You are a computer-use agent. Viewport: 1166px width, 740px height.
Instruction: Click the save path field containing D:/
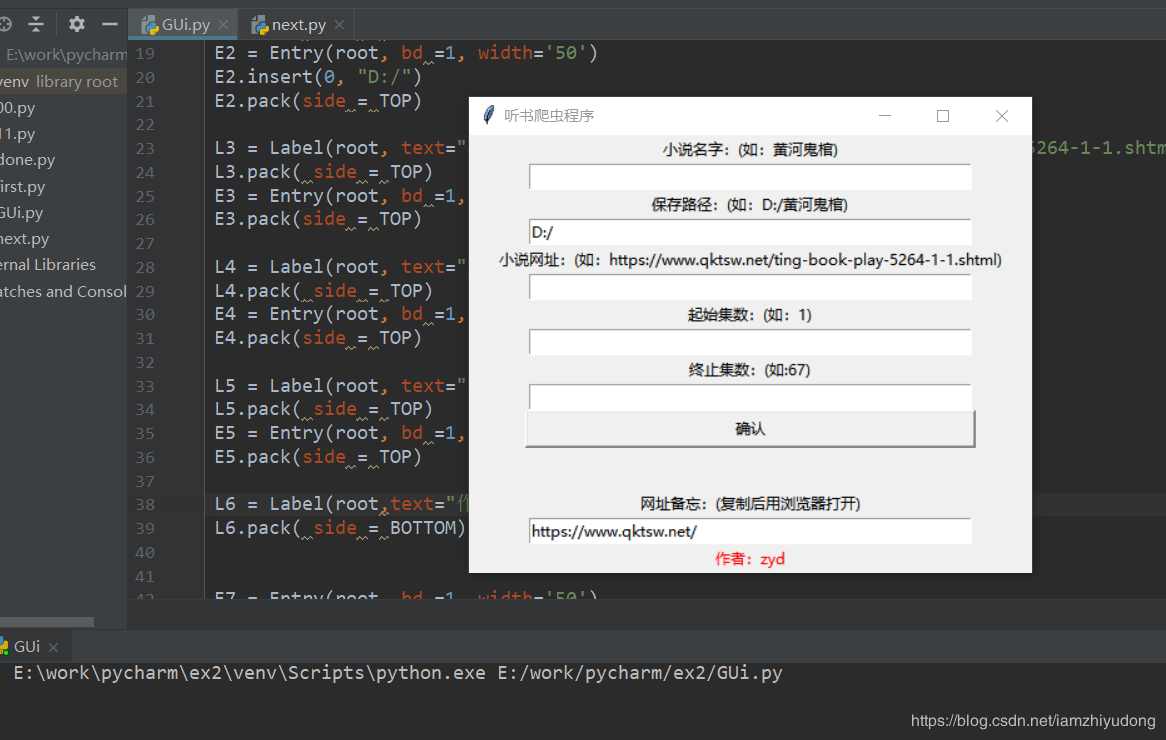click(750, 232)
